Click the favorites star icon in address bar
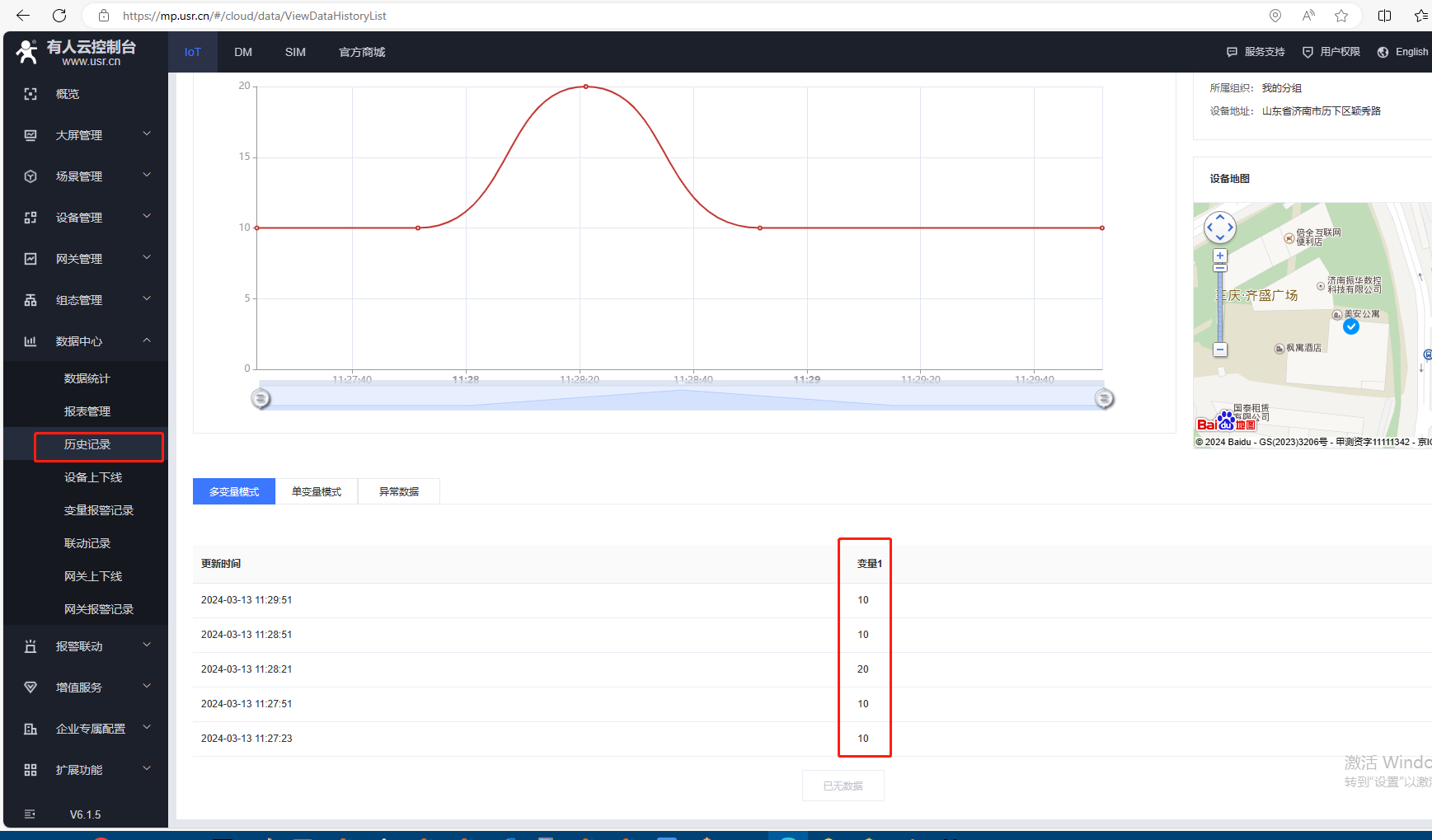Viewport: 1432px width, 840px height. pos(1341,16)
